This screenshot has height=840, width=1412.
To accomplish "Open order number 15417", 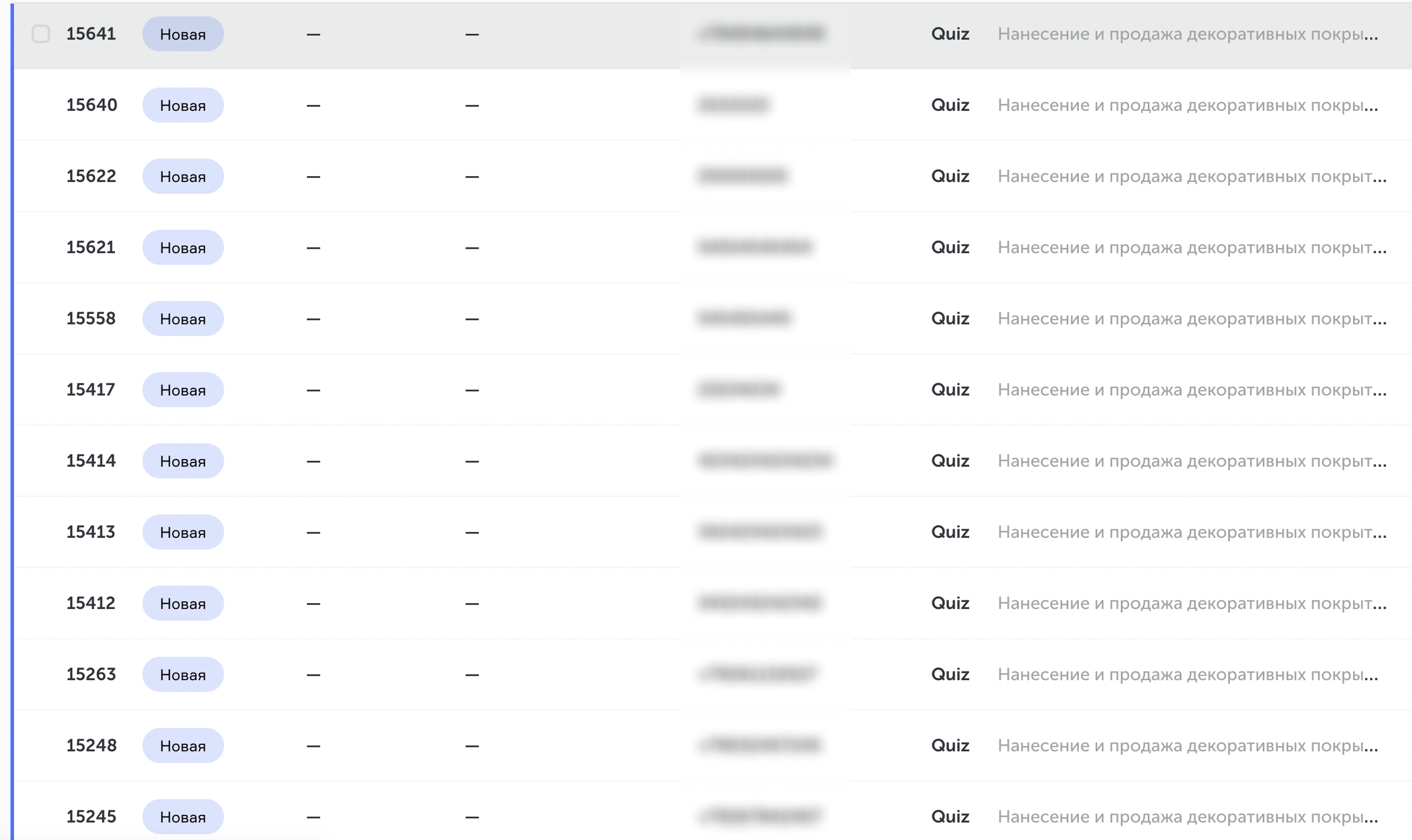I will tap(91, 390).
